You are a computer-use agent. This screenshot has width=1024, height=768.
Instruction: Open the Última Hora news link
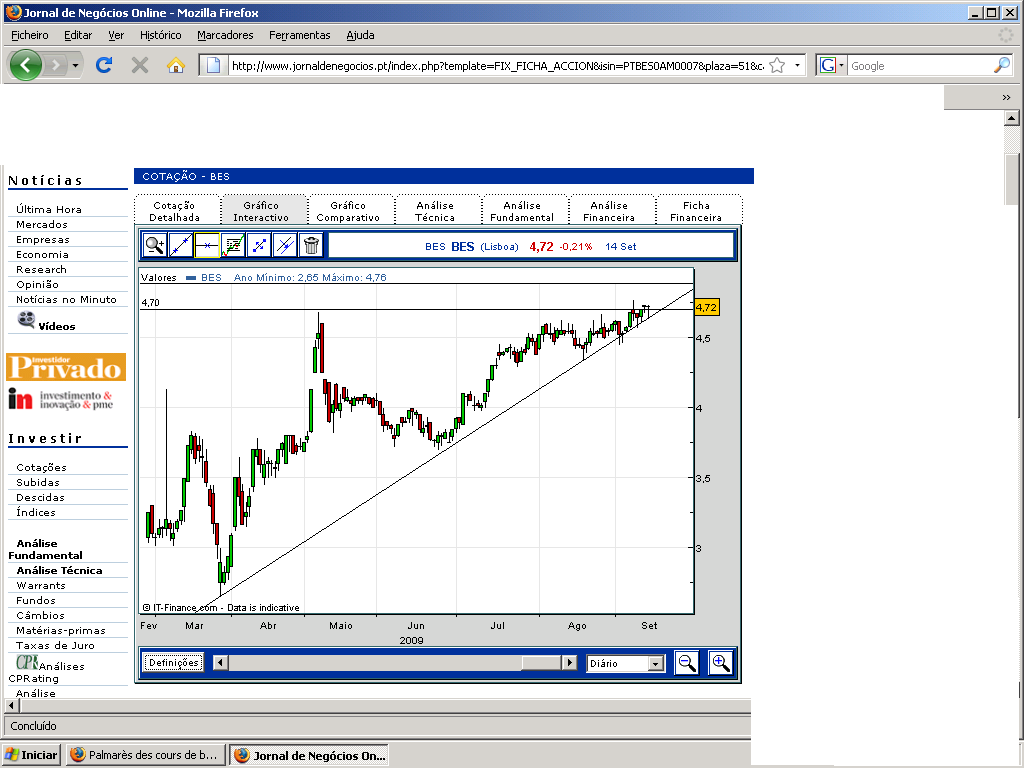click(x=49, y=210)
